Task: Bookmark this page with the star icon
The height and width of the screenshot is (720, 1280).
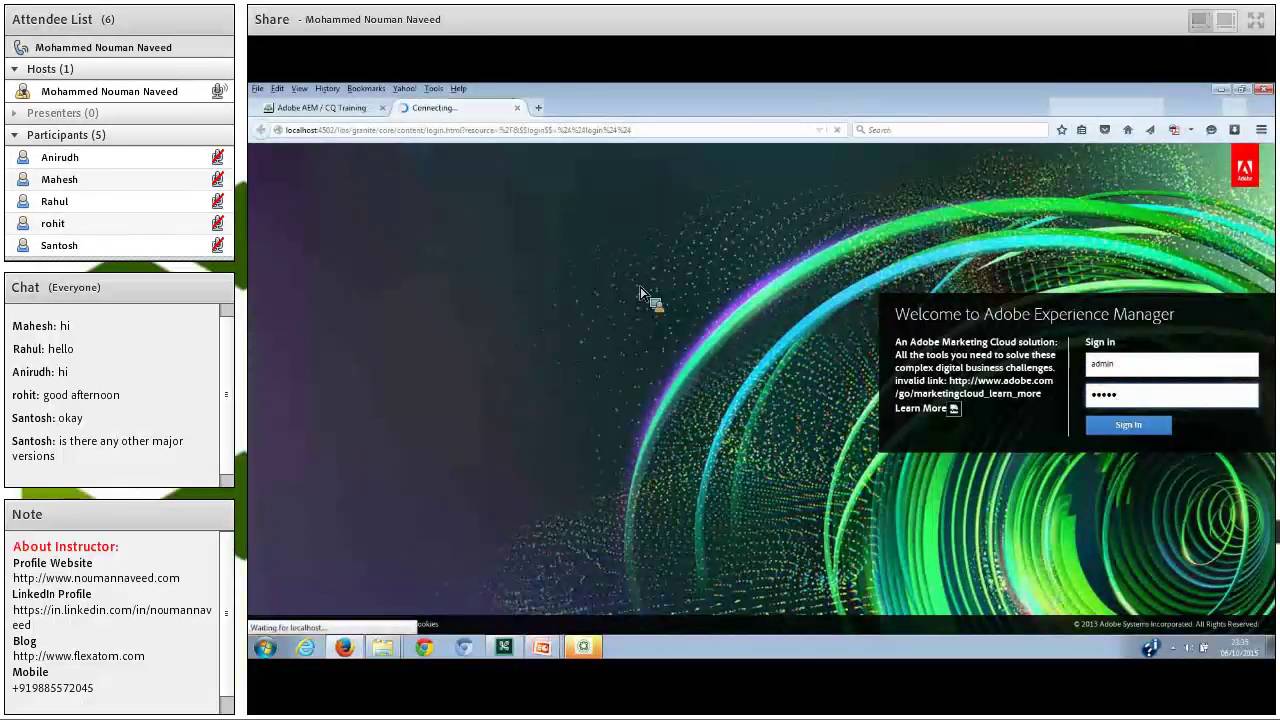Action: coord(1062,130)
